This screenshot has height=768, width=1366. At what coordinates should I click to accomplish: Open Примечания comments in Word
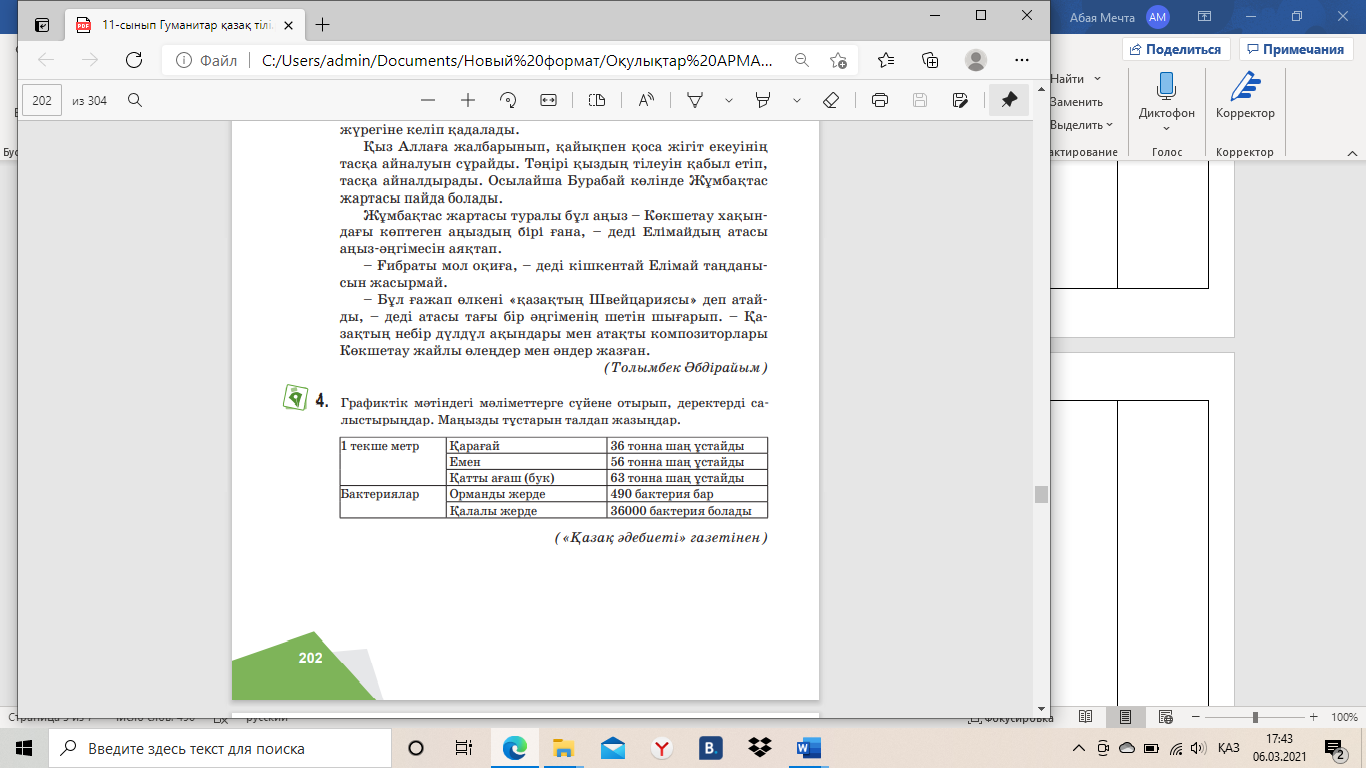pyautogui.click(x=1294, y=49)
